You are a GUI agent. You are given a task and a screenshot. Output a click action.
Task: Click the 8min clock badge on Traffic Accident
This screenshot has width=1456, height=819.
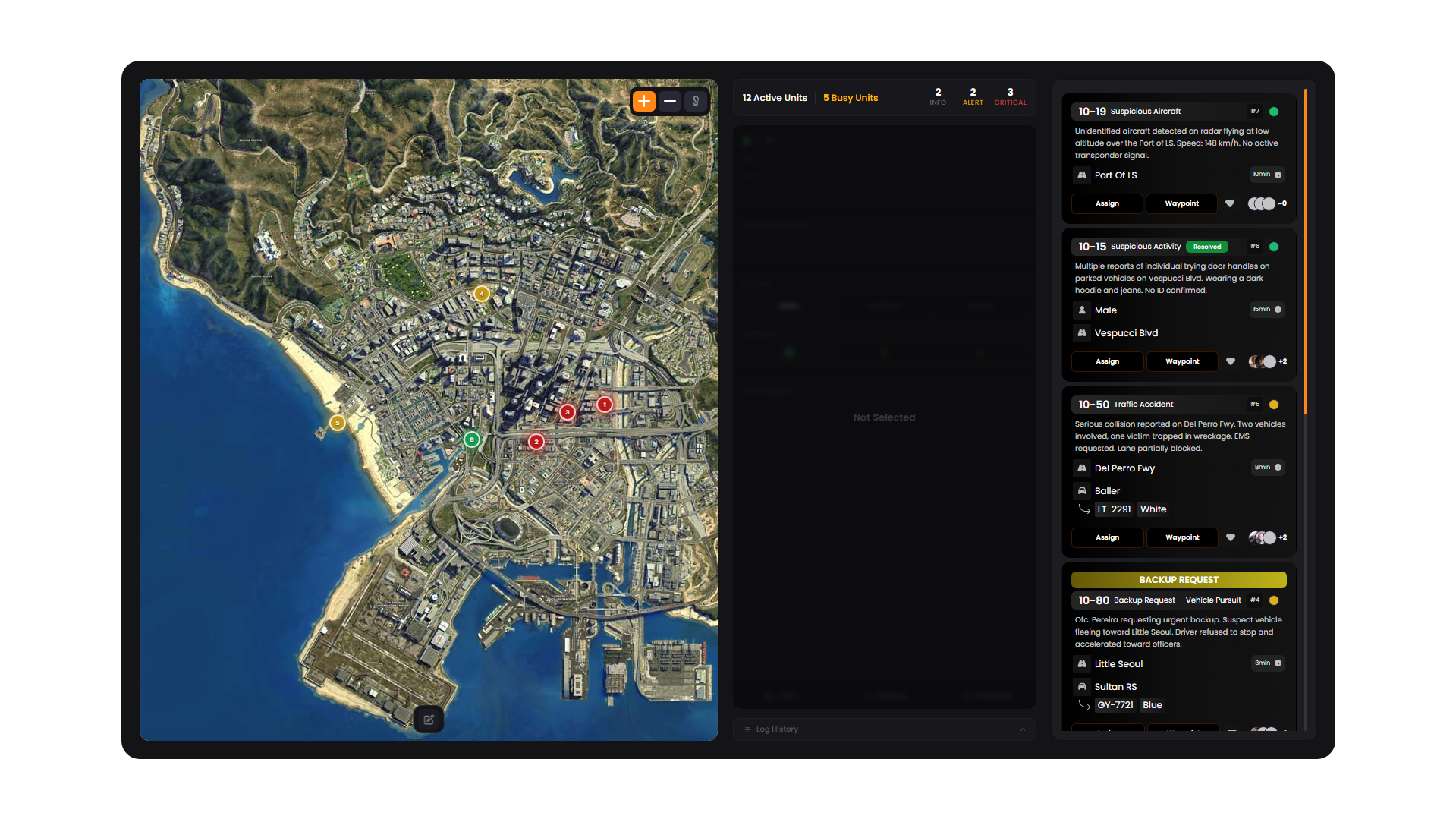point(1268,468)
